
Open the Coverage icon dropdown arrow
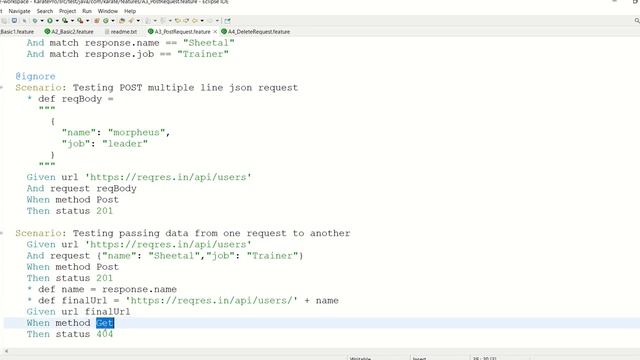point(73,20)
